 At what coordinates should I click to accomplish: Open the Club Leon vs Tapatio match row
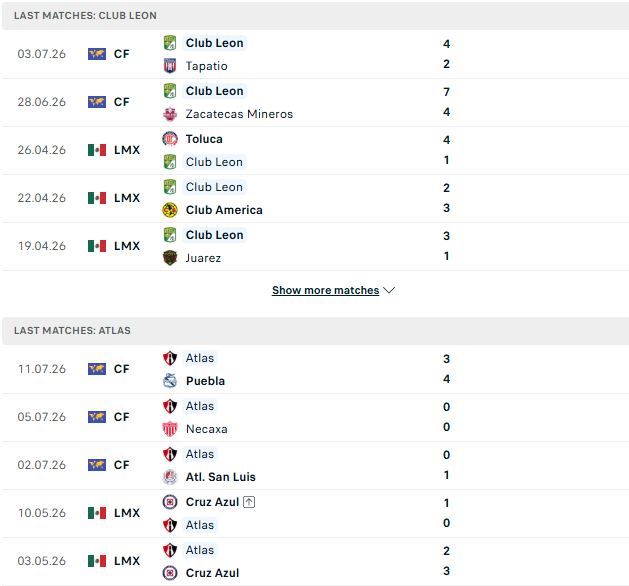click(314, 54)
